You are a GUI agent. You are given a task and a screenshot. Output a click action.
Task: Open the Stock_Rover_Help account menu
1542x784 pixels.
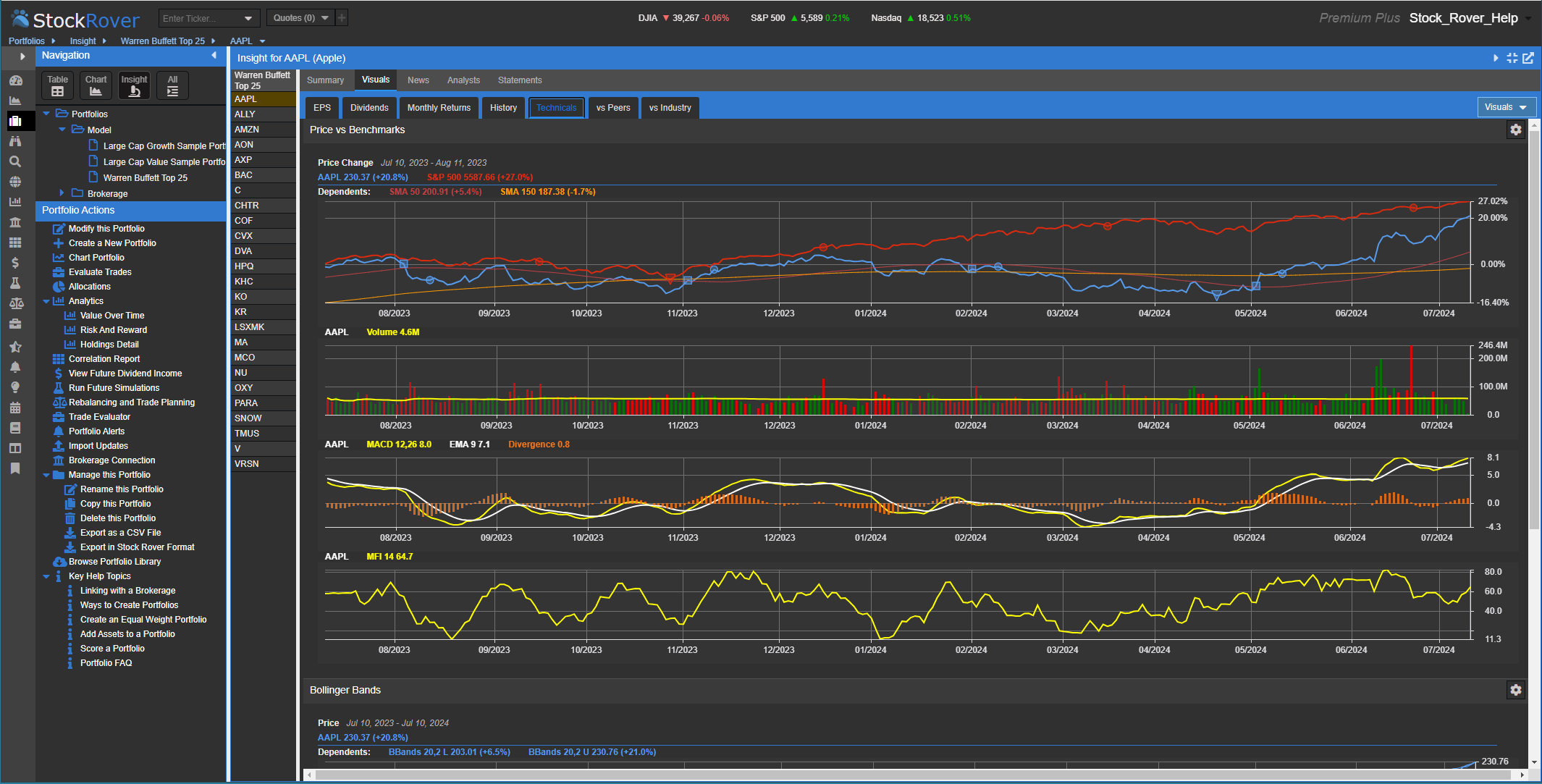coord(1470,18)
